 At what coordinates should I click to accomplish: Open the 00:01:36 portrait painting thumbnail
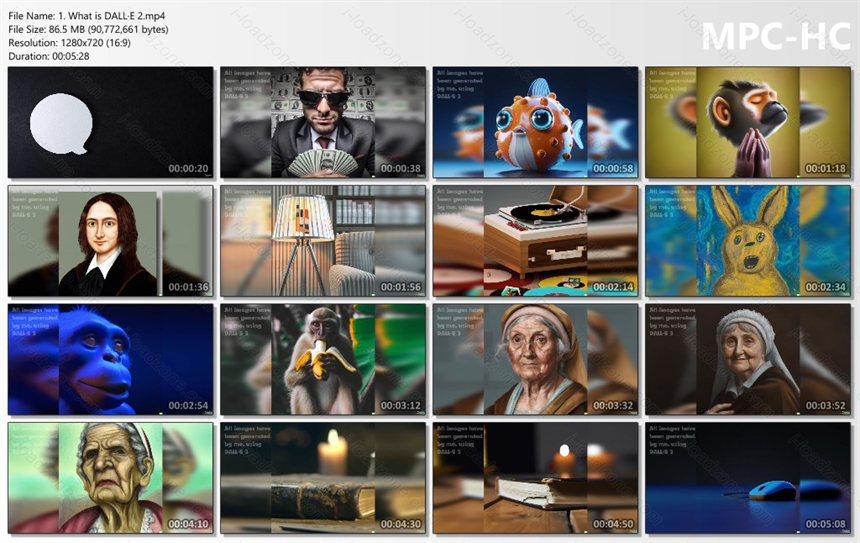tap(110, 241)
